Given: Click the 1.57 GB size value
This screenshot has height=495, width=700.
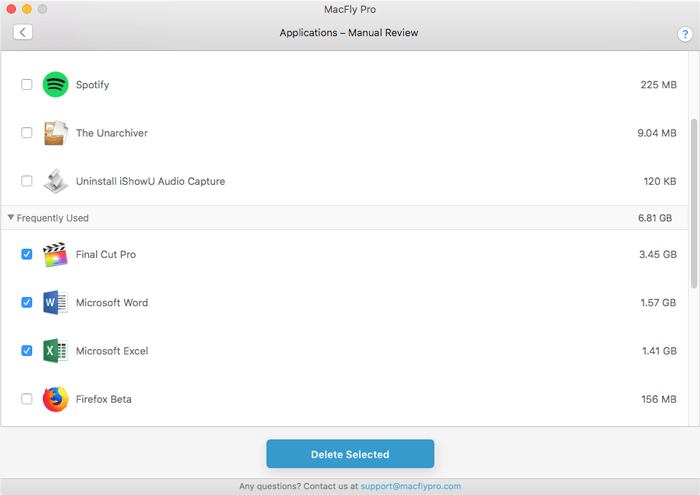Looking at the screenshot, I should pos(658,303).
